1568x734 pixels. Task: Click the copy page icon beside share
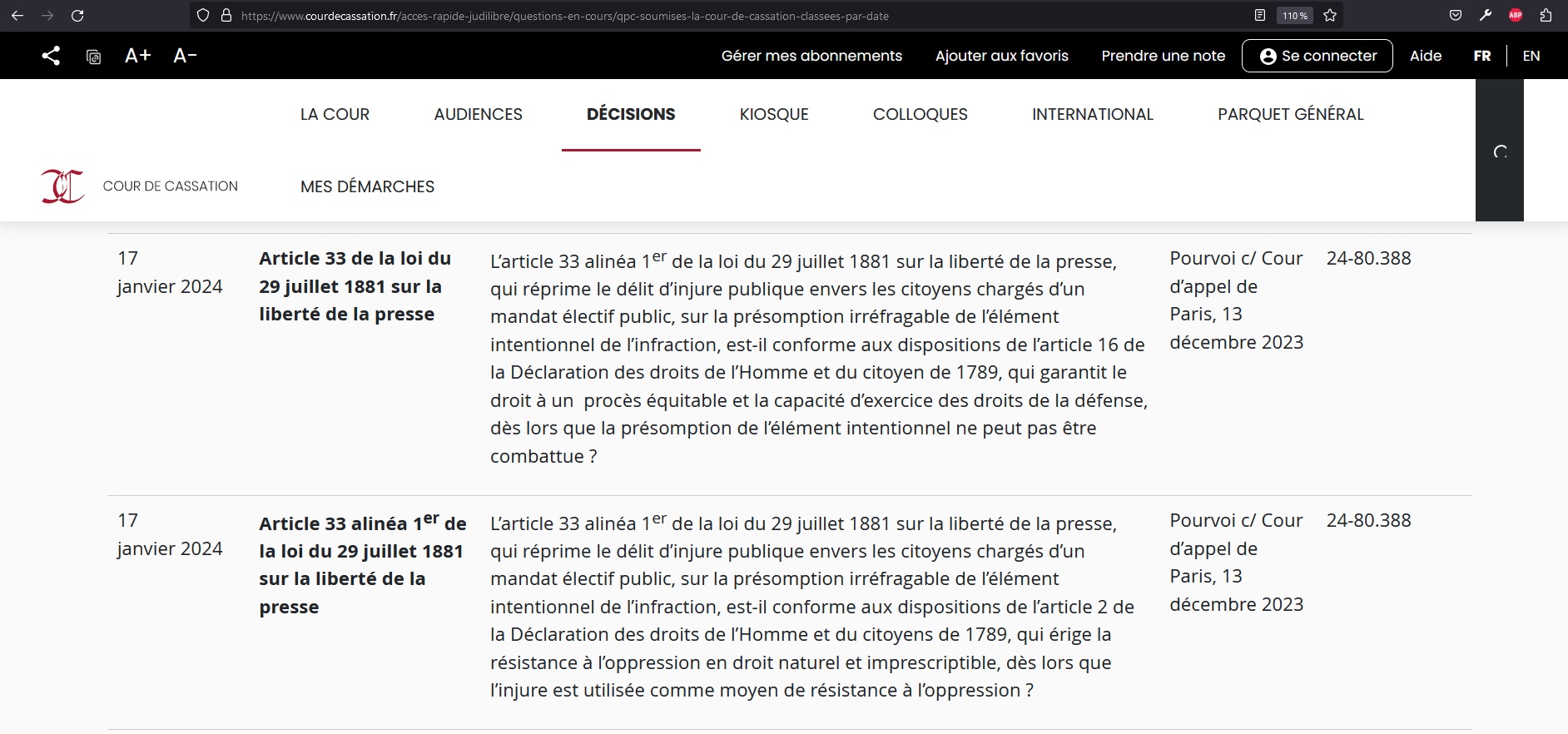(94, 57)
